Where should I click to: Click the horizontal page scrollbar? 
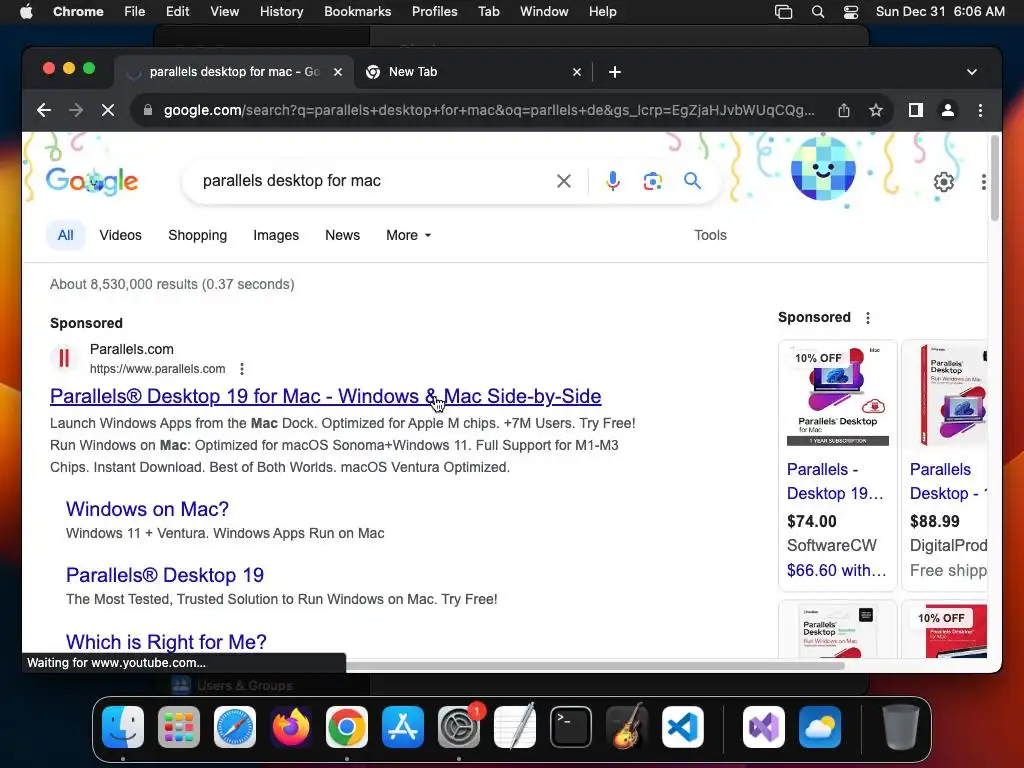tap(594, 666)
